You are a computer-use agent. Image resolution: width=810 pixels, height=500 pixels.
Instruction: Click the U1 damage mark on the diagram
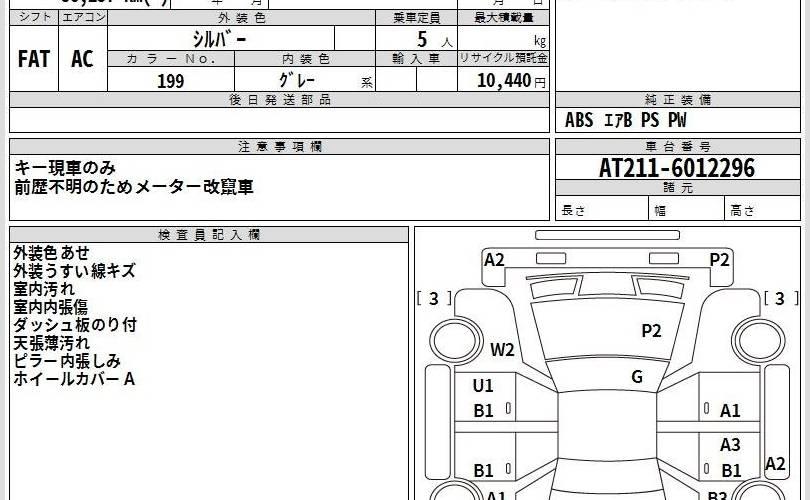click(484, 386)
